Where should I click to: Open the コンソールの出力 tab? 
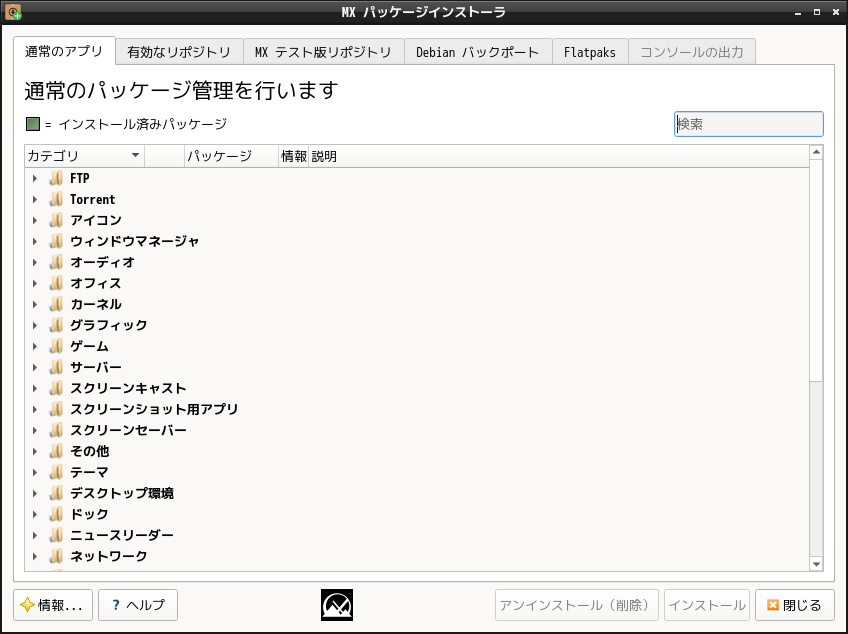point(692,52)
